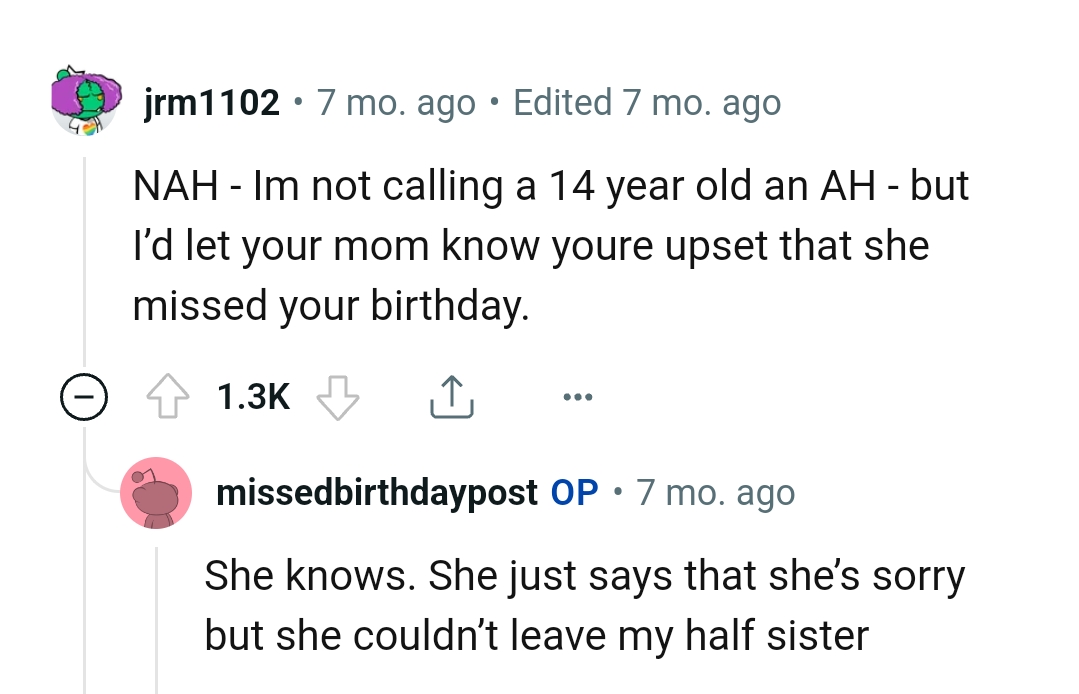The image size is (1079, 694).
Task: Select the upvote arrow icon
Action: 170,395
